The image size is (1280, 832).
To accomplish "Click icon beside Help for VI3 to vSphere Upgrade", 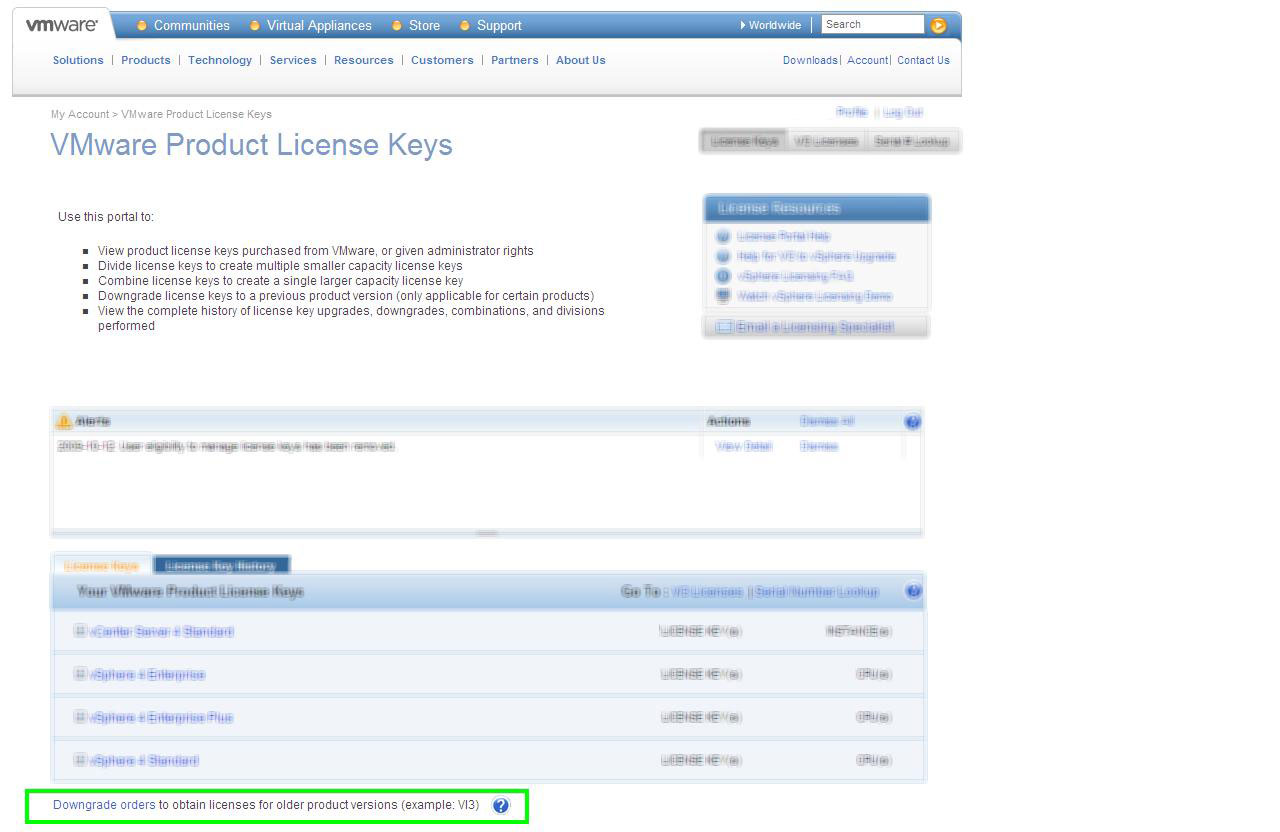I will point(723,256).
